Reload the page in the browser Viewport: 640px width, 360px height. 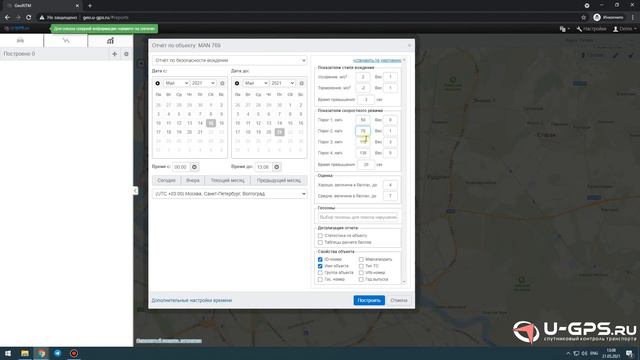29,18
